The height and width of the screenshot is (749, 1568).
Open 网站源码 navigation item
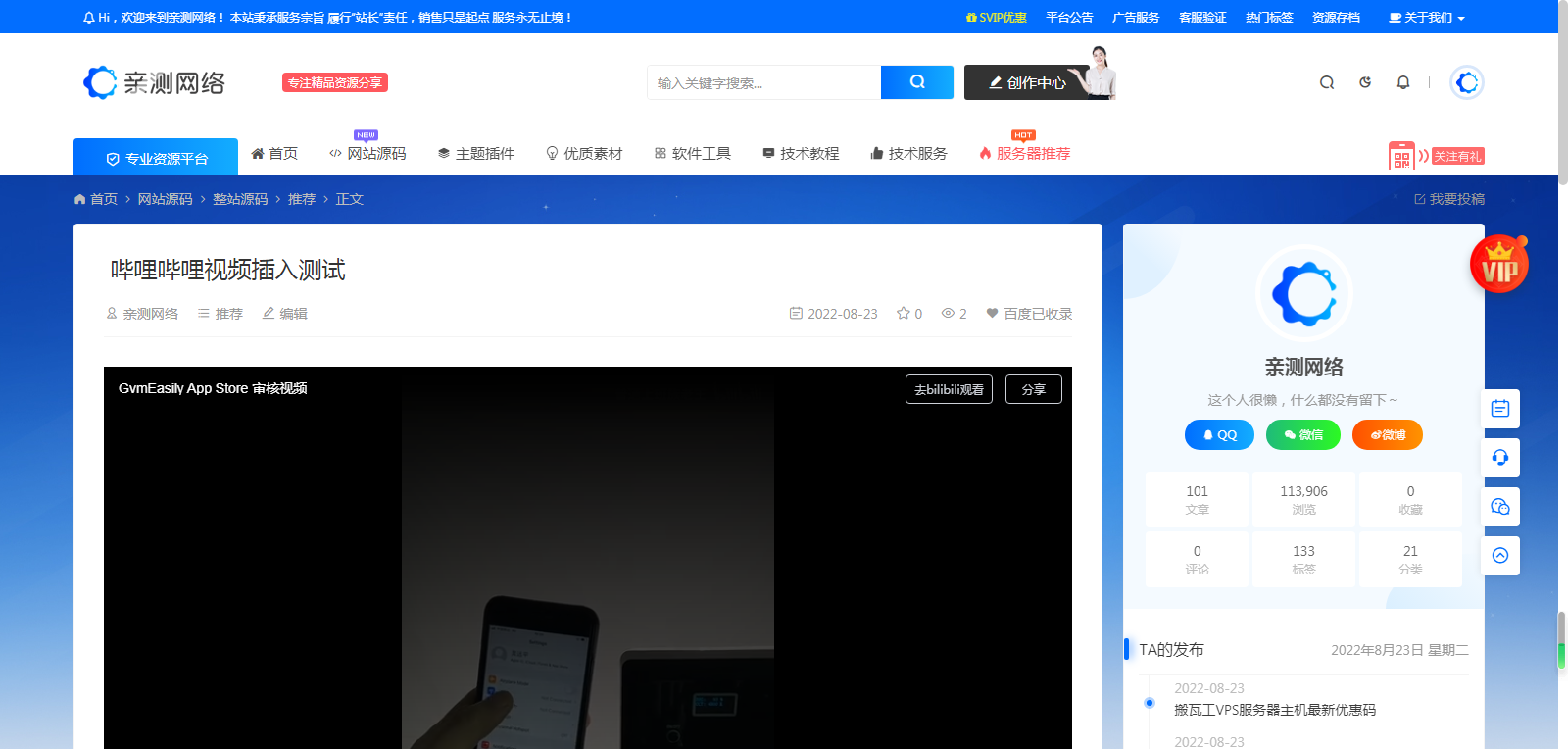click(x=367, y=154)
